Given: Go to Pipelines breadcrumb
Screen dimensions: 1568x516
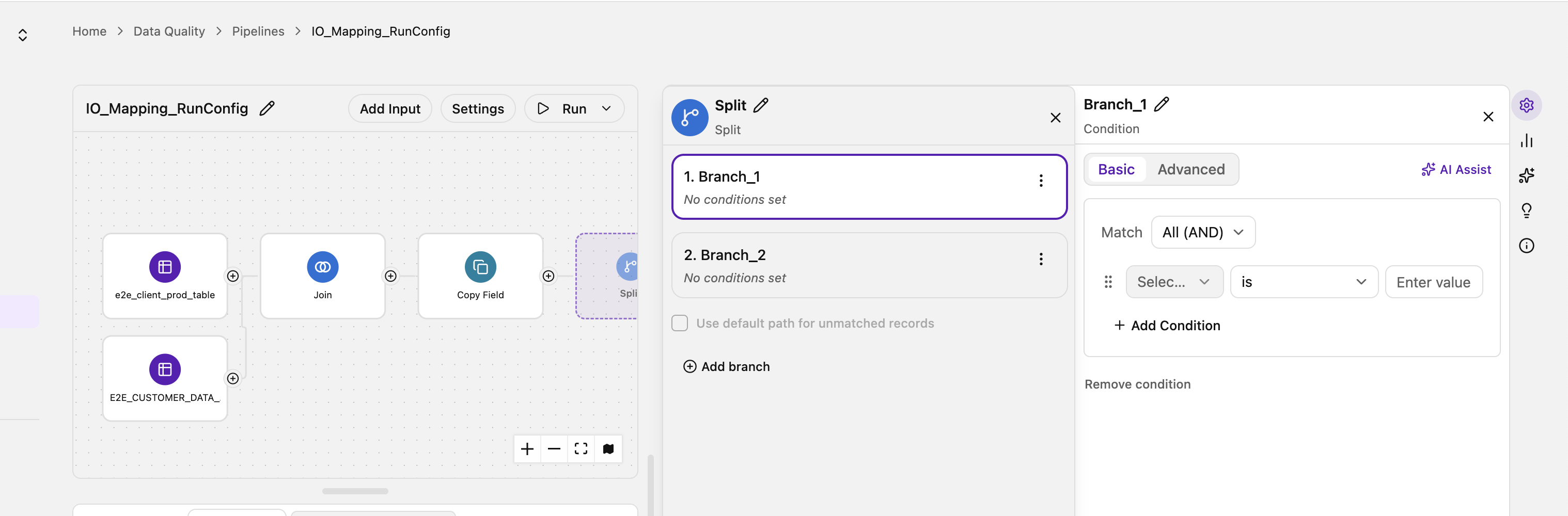Looking at the screenshot, I should 258,31.
